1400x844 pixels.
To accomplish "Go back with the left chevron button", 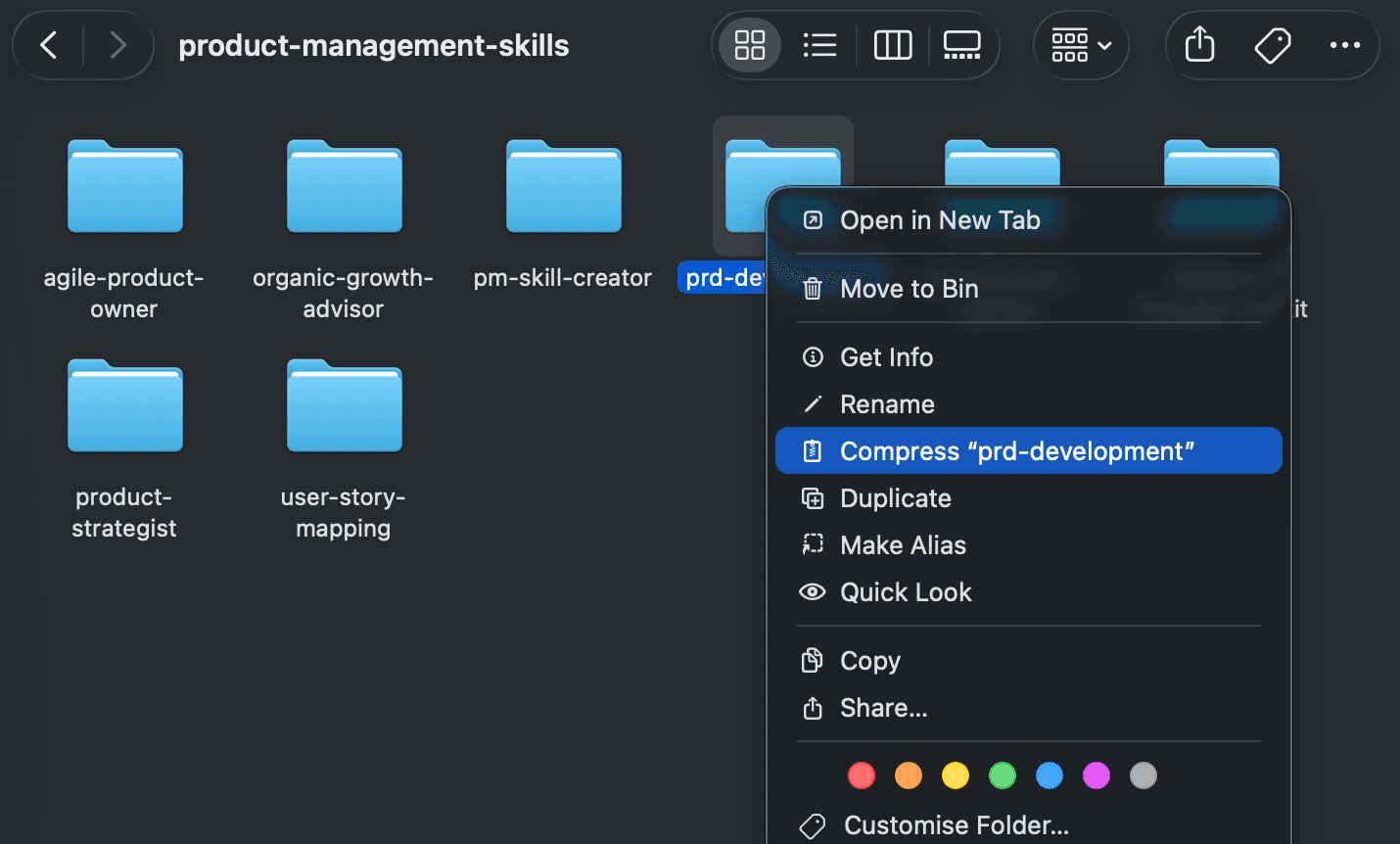I will click(48, 45).
